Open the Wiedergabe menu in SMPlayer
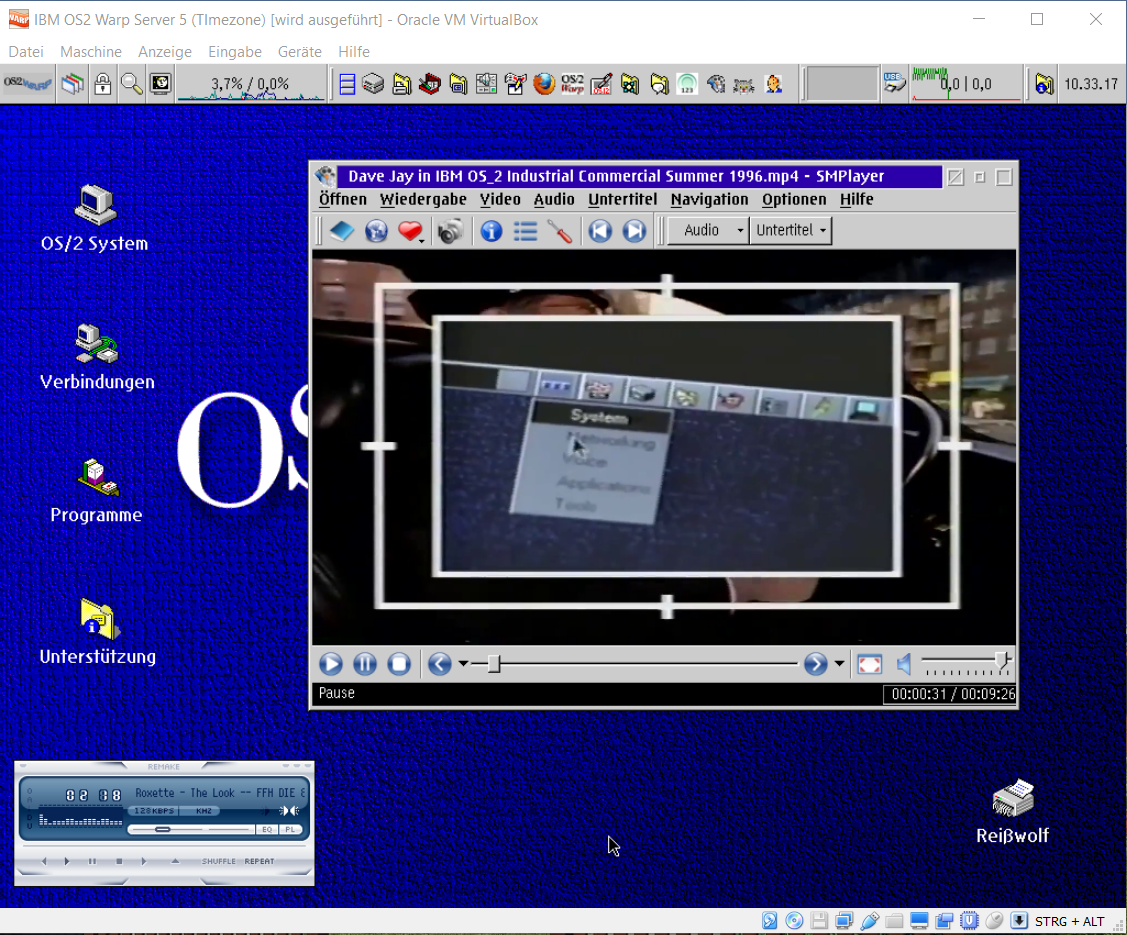This screenshot has height=935, width=1127. coord(423,200)
